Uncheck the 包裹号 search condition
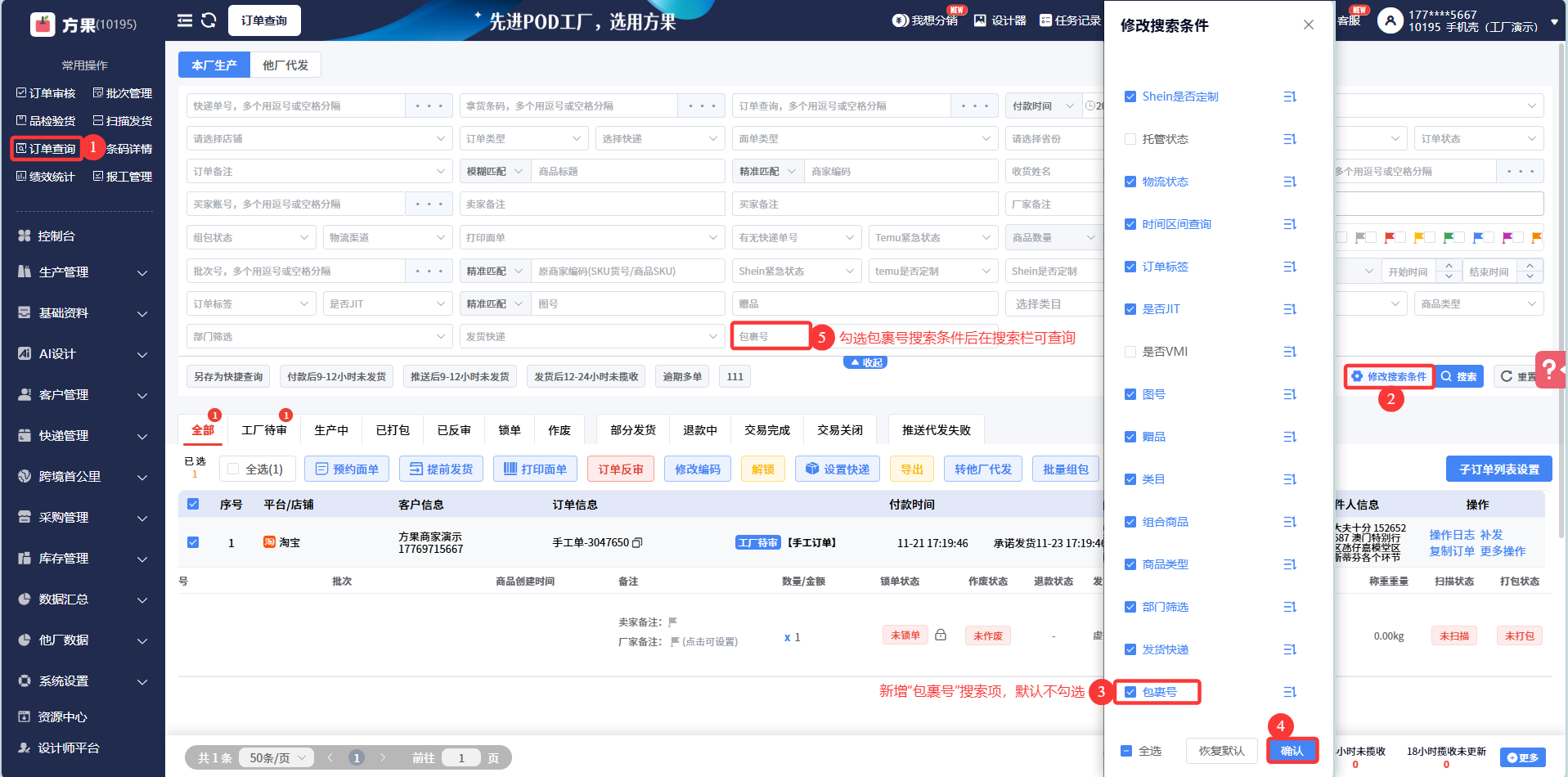 pos(1130,692)
